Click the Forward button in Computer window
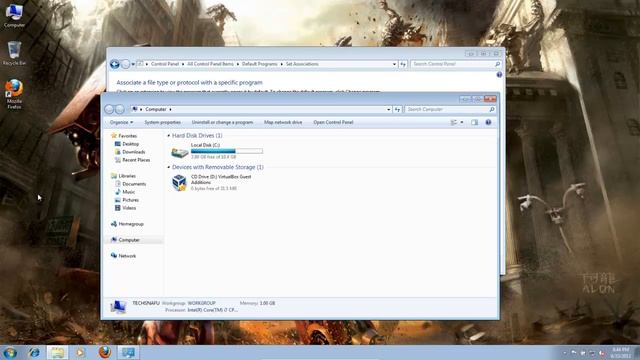This screenshot has height=360, width=640. (120, 109)
